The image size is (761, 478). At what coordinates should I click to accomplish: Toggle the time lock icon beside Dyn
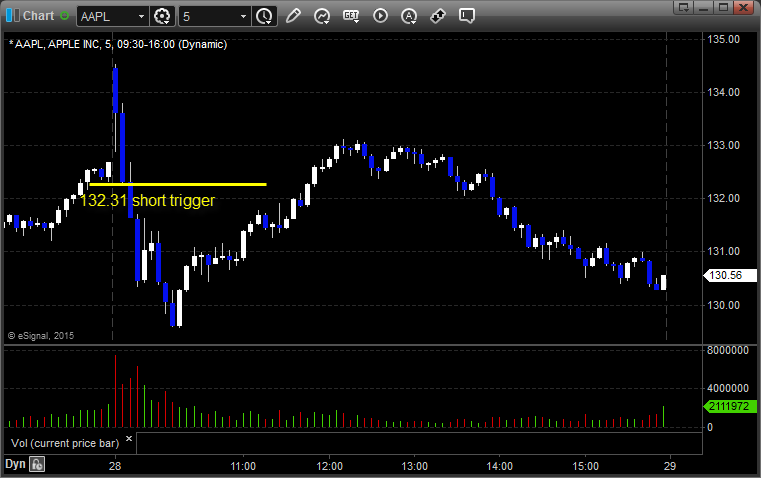pos(37,464)
